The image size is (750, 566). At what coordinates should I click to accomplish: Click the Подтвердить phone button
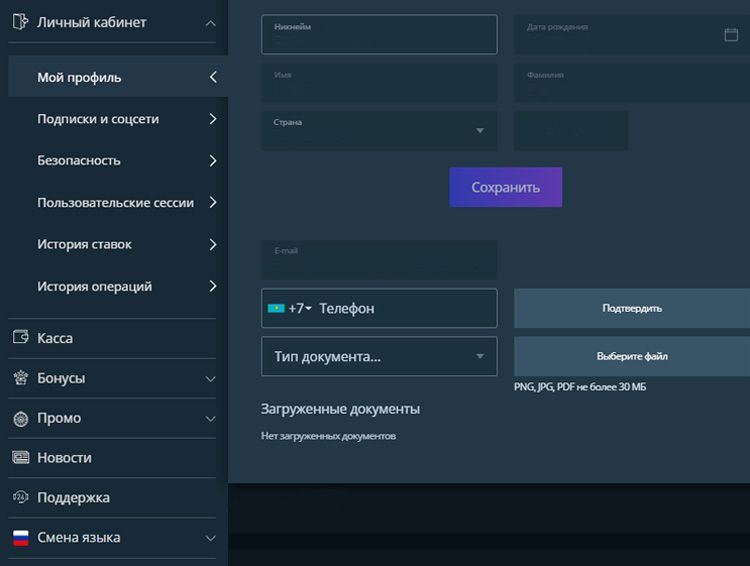click(632, 308)
